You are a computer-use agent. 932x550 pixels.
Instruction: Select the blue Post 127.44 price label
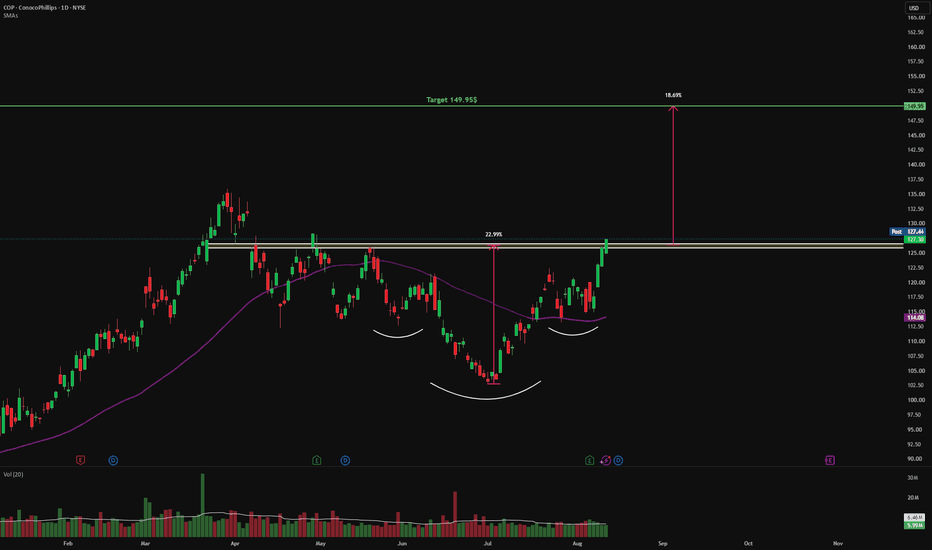(908, 231)
